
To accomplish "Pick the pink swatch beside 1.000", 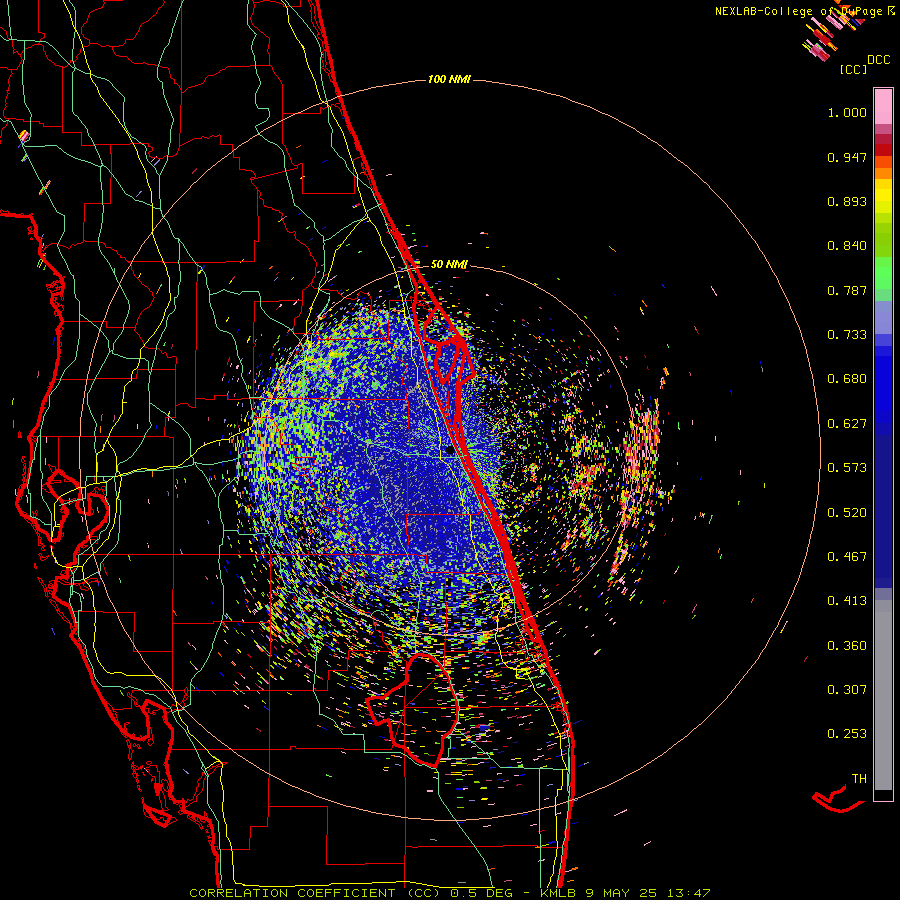I will tap(883, 107).
